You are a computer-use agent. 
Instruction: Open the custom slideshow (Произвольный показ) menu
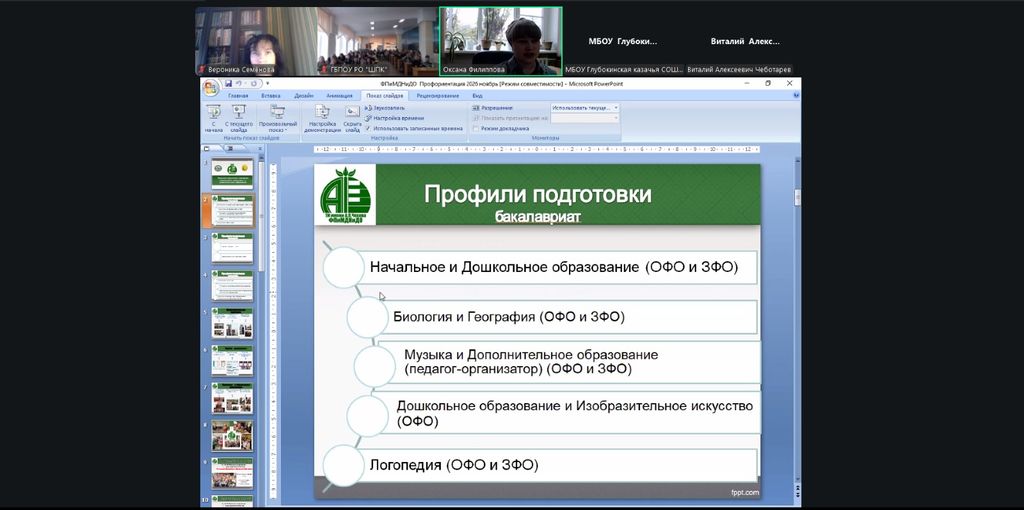coord(277,117)
